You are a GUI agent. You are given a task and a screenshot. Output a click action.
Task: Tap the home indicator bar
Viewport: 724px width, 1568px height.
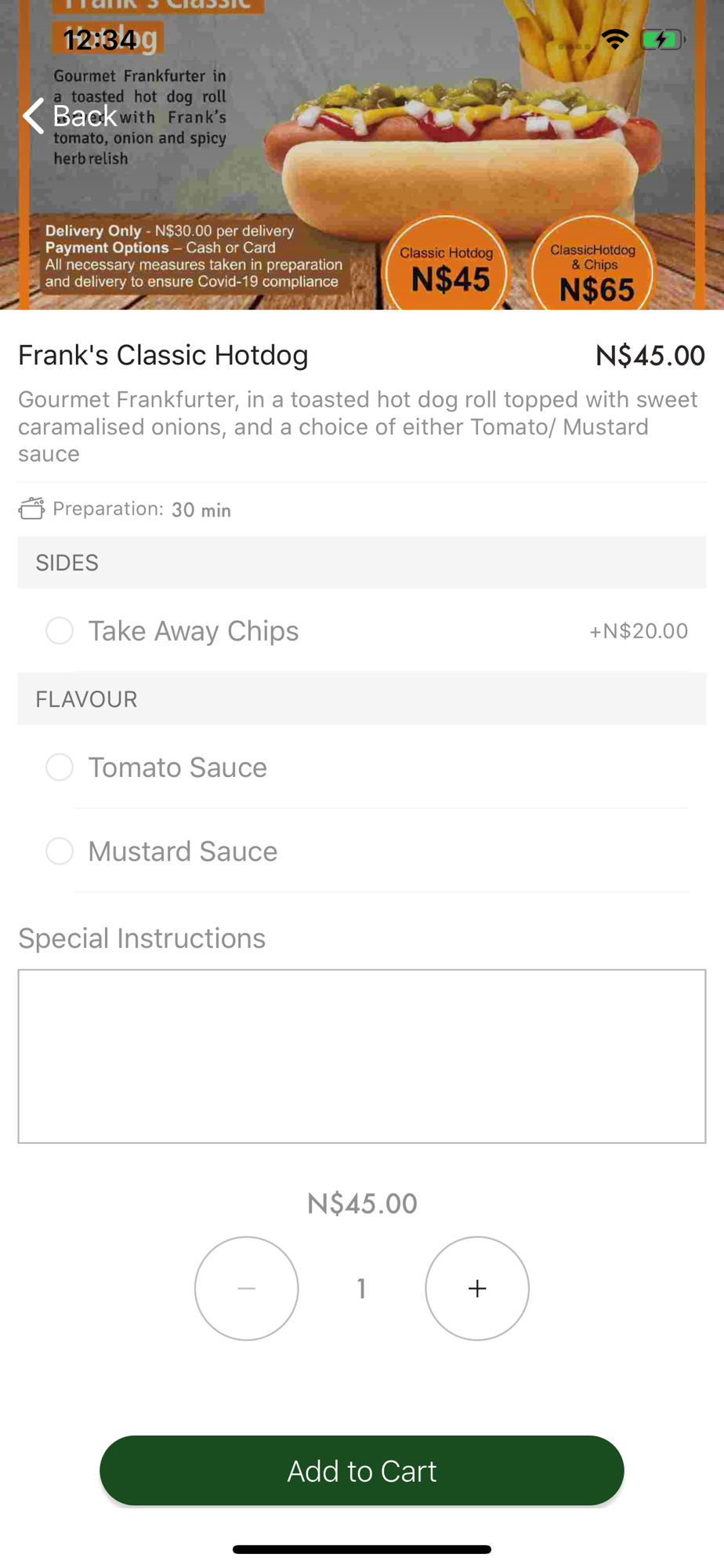[362, 1549]
